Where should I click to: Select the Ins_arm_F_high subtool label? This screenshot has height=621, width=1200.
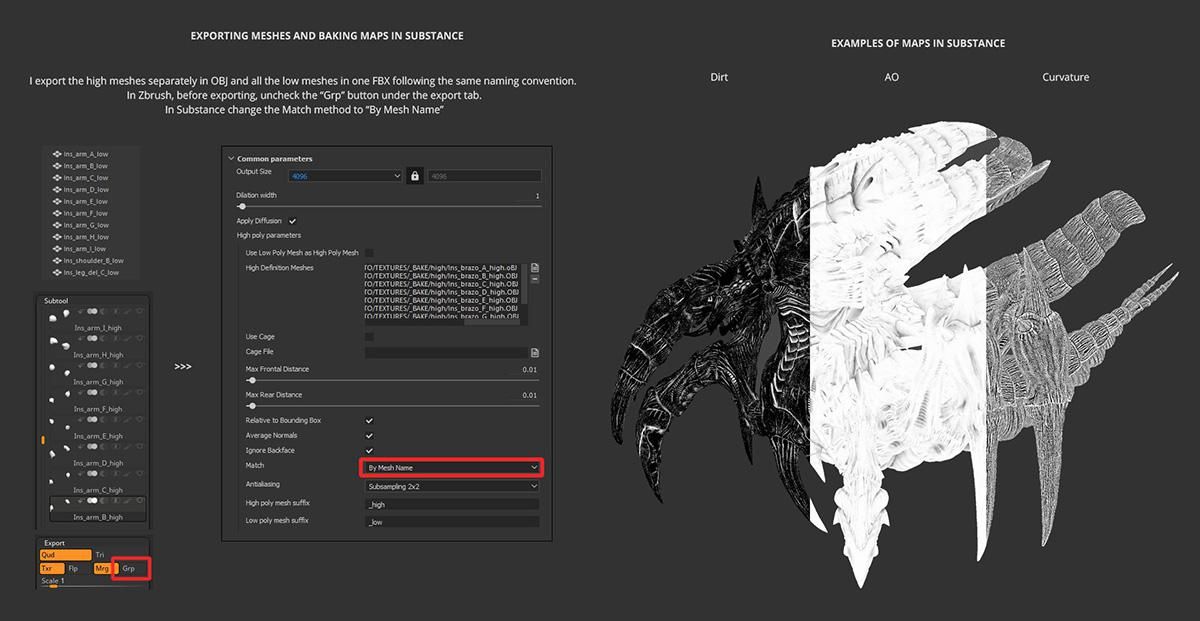point(98,409)
